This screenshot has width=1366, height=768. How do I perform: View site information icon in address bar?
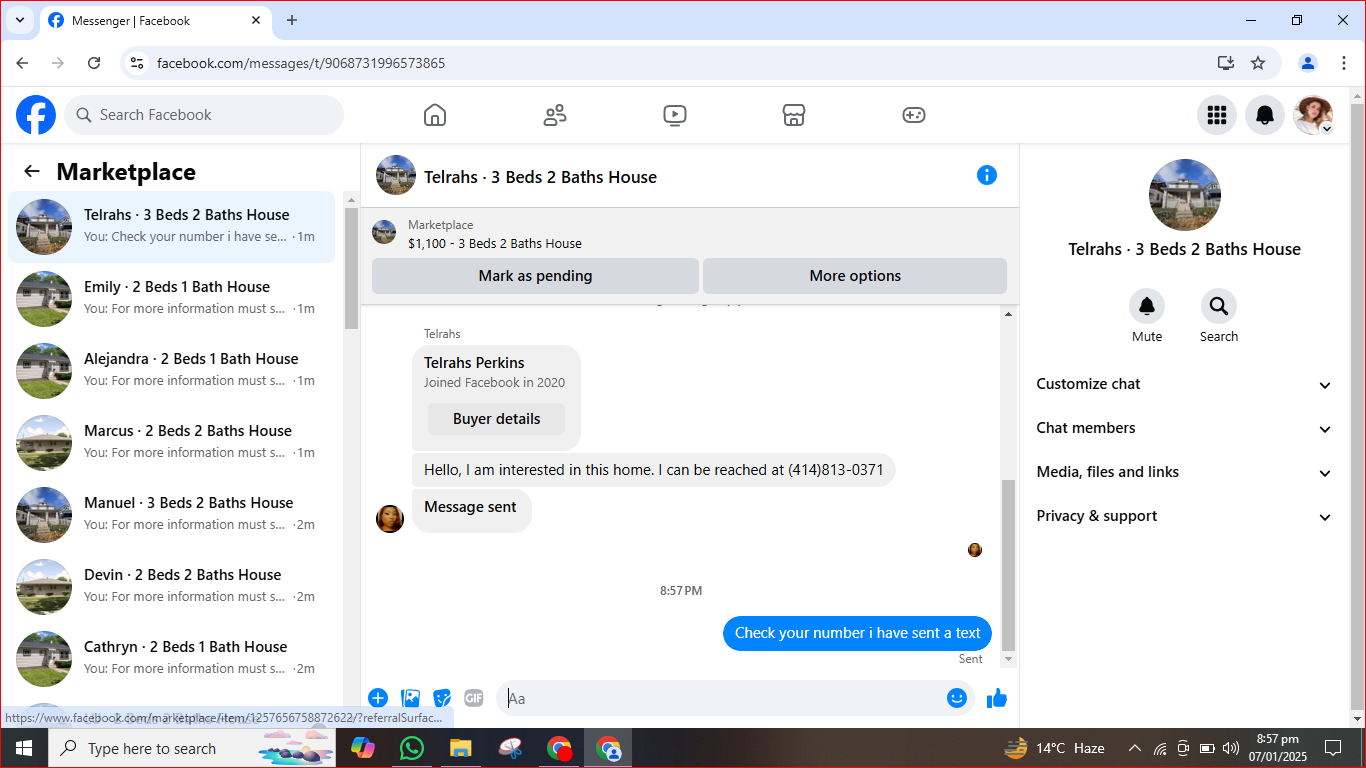[138, 63]
